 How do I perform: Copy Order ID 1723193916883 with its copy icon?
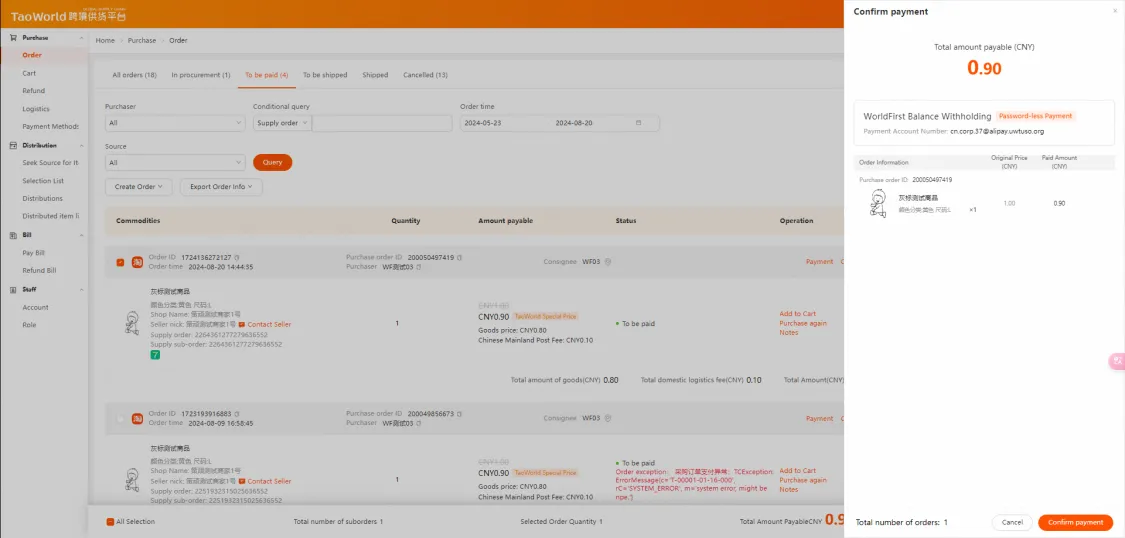pos(237,414)
